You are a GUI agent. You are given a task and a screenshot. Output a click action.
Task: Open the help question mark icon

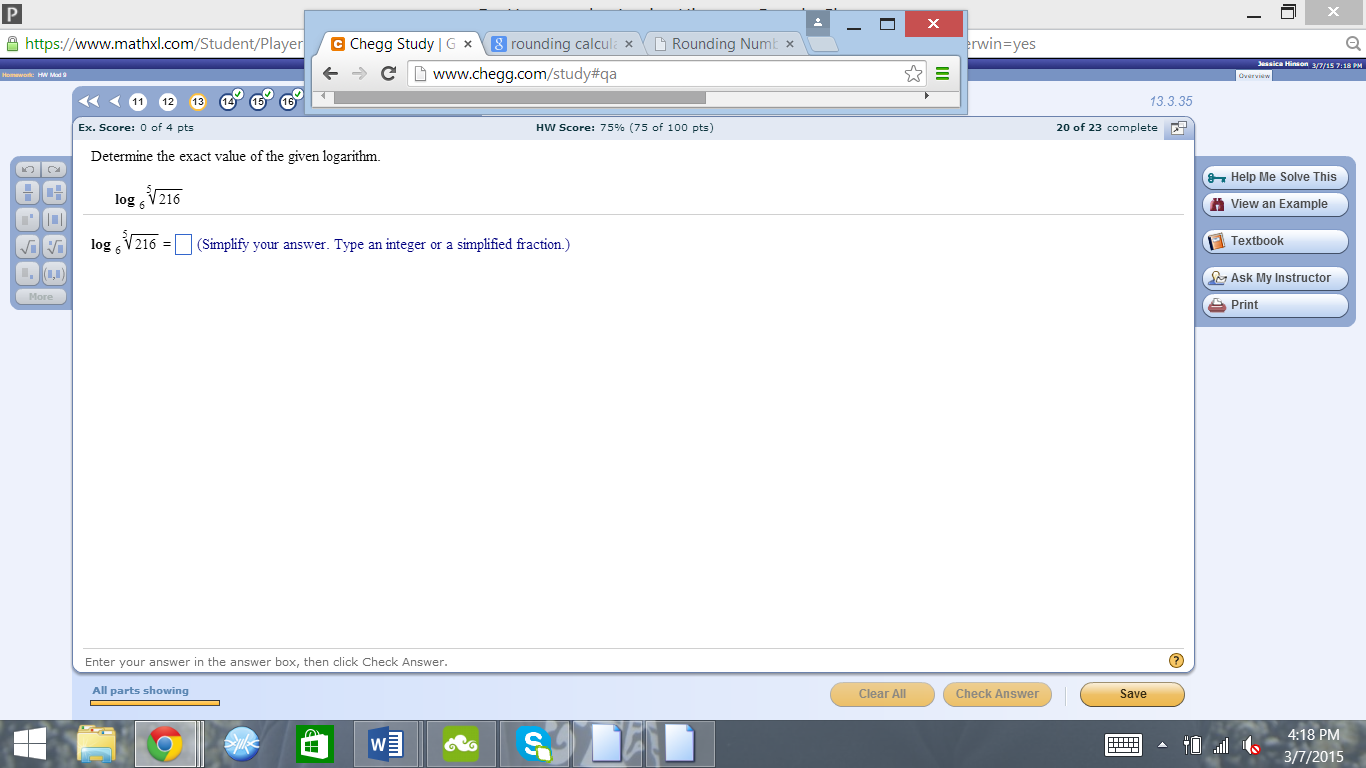[1176, 661]
